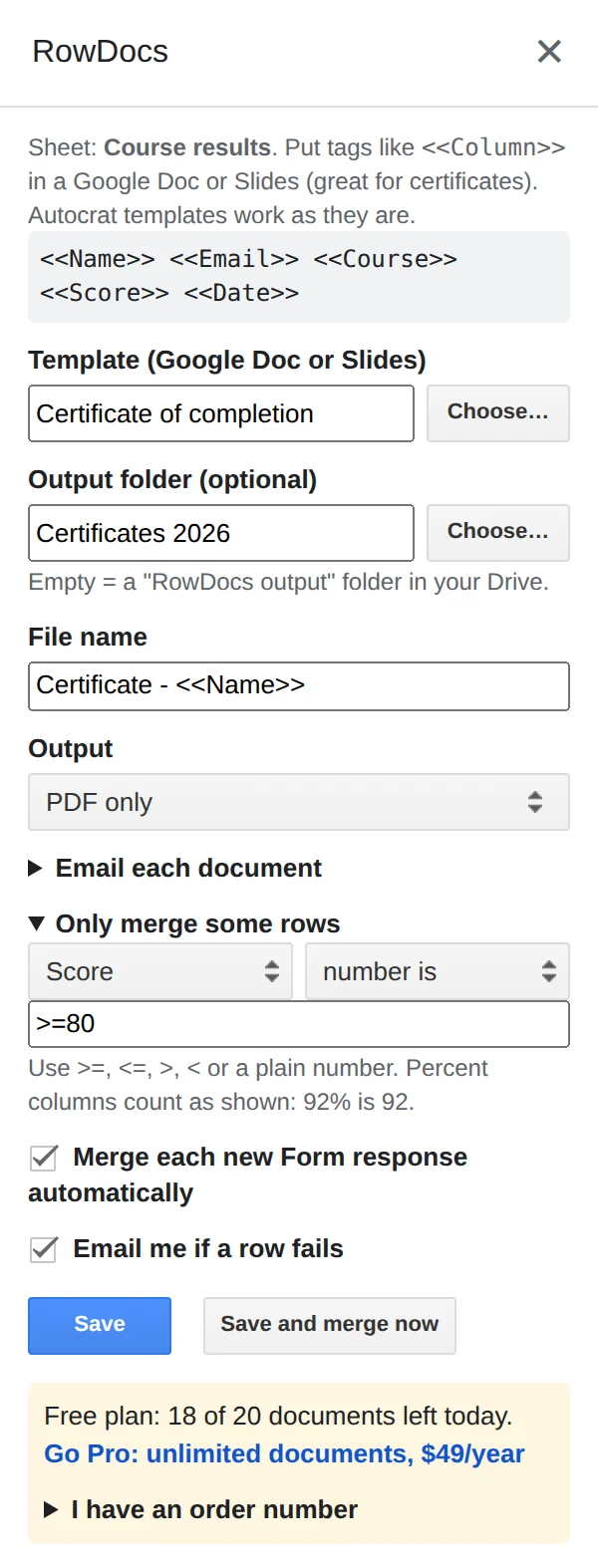This screenshot has height=1568, width=598.
Task: Open the number is condition dropdown
Action: pos(438,971)
